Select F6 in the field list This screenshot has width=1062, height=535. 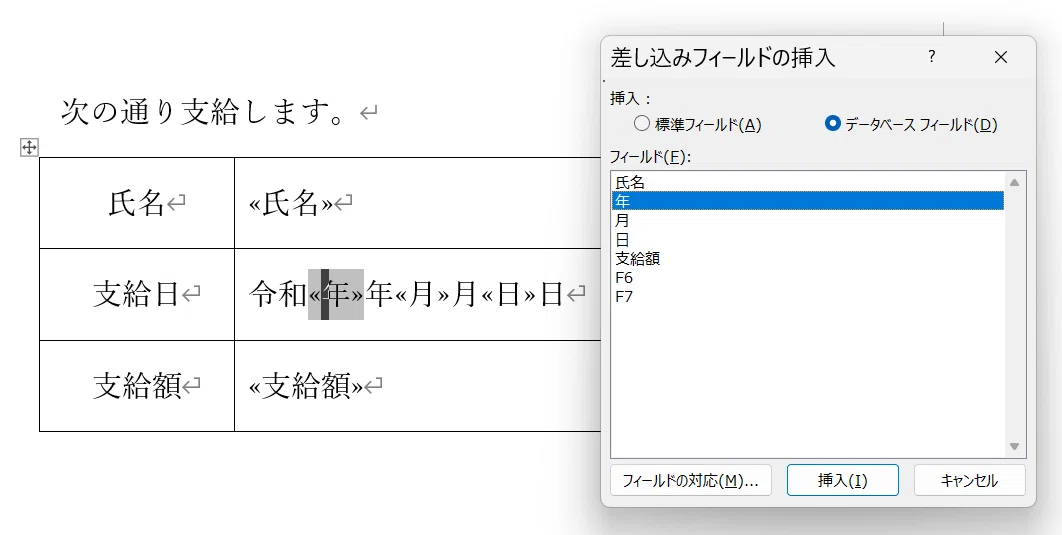coord(807,277)
